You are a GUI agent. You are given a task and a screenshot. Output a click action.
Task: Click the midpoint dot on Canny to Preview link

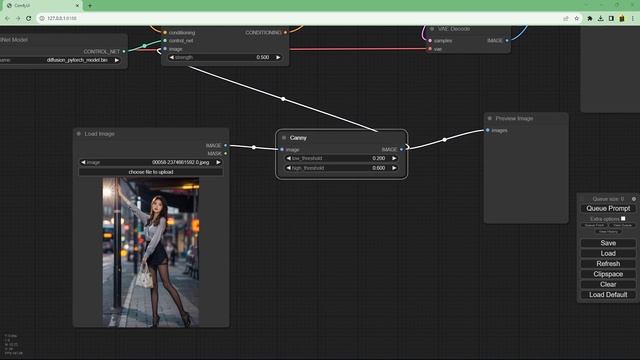pyautogui.click(x=444, y=140)
